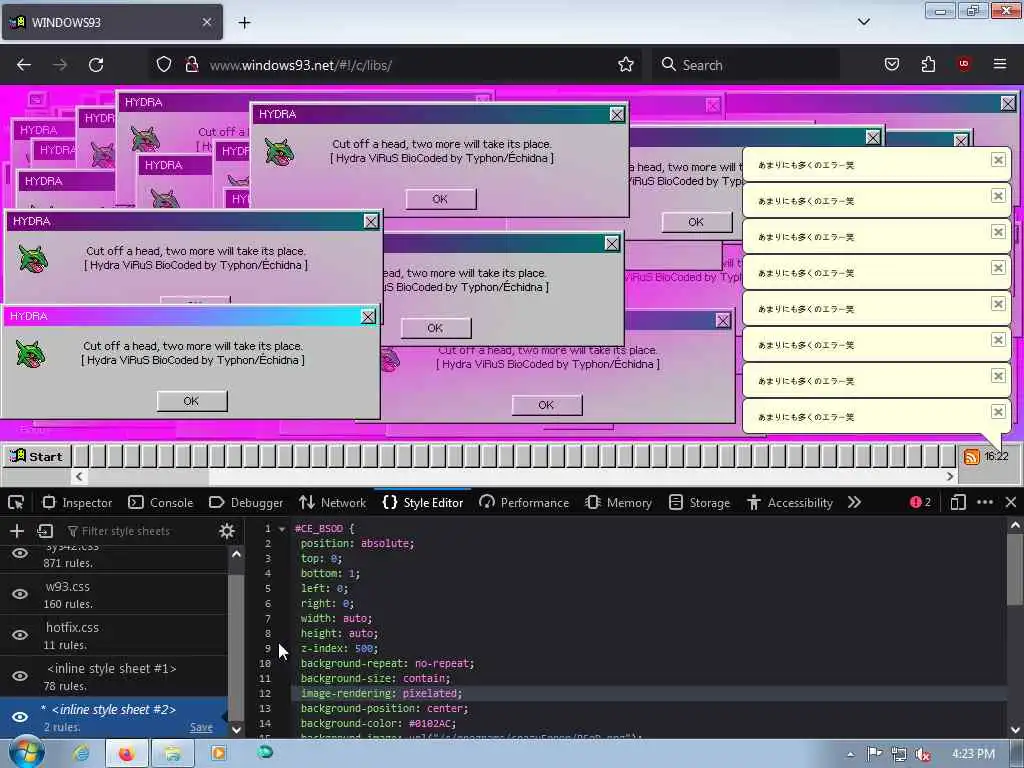Open the Network tab
This screenshot has height=768, width=1024.
coord(332,502)
